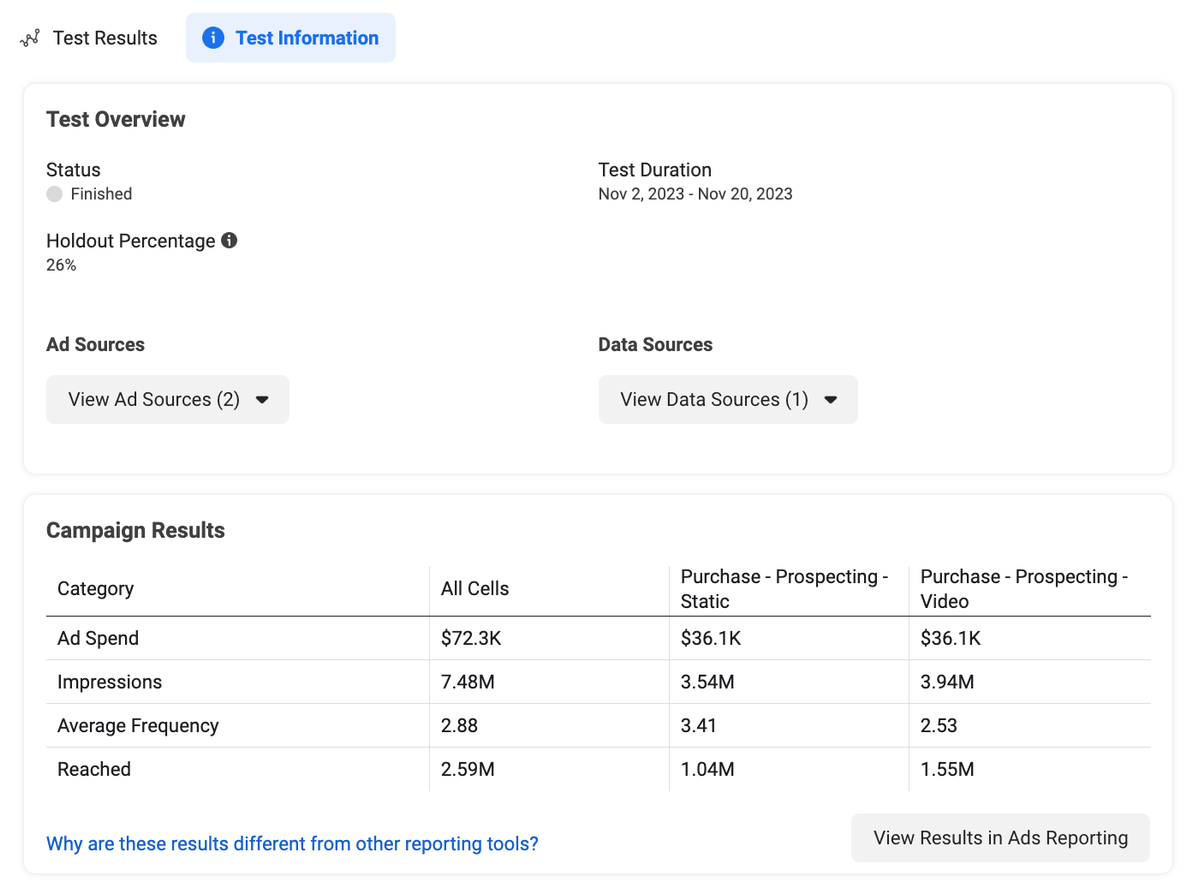This screenshot has height=894, width=1200.
Task: Select the Purchase - Prospecting - Static column header
Action: [x=788, y=588]
